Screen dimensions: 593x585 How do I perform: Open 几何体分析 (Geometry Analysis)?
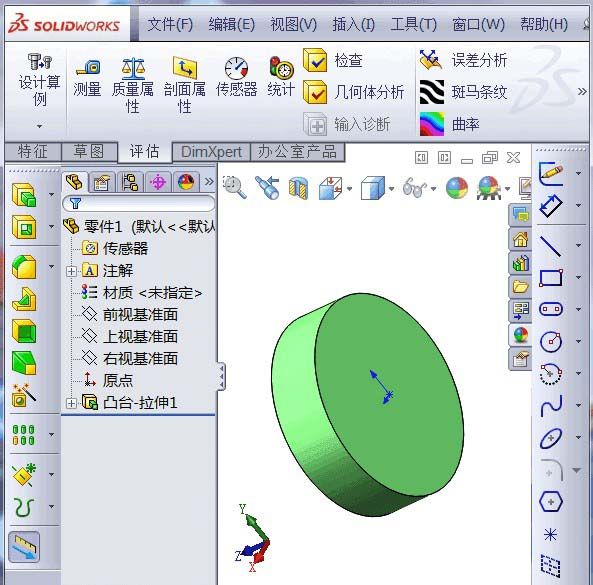pos(354,92)
